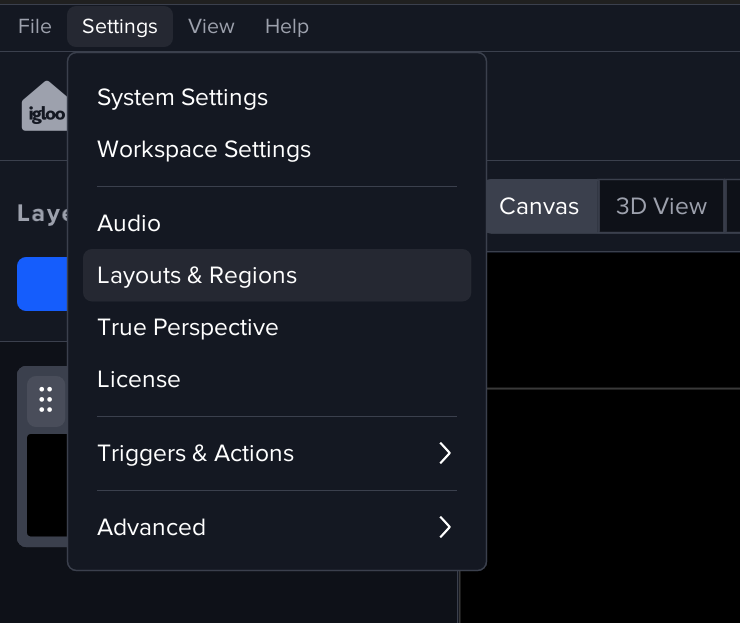Select the black layer thumbnail
740x623 pixels.
click(46, 485)
